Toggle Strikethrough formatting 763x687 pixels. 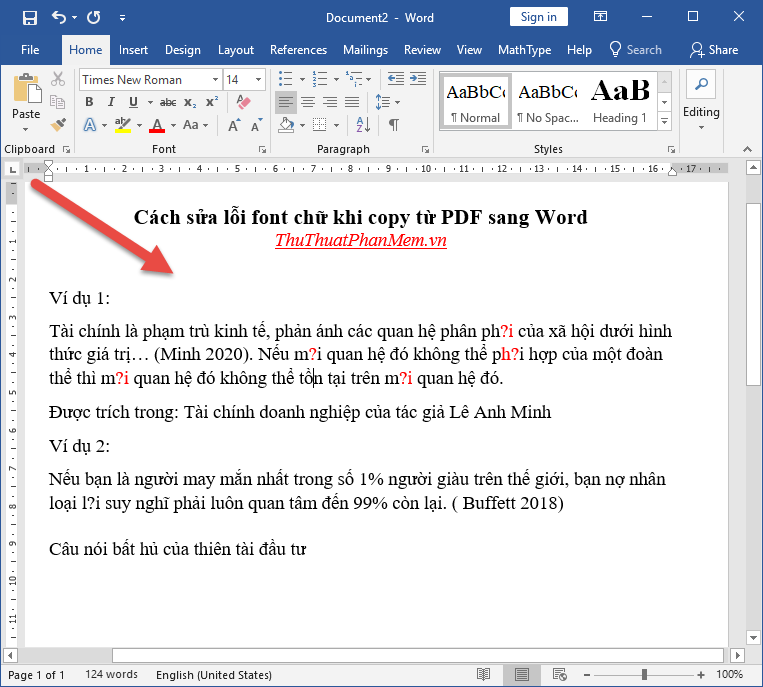tap(168, 102)
